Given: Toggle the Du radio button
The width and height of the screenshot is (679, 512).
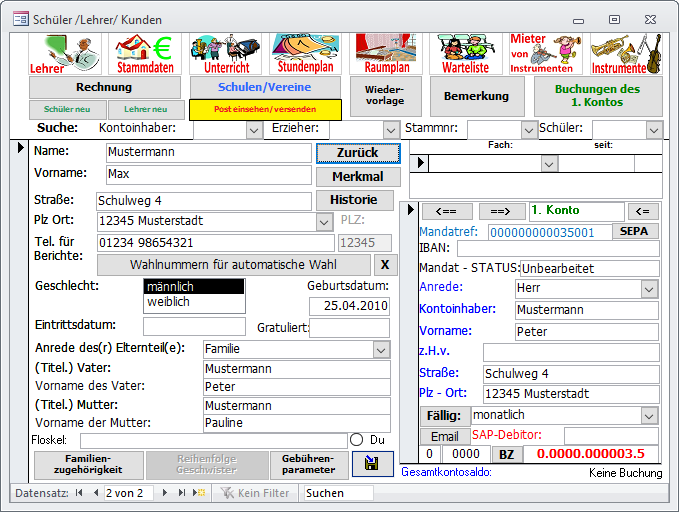Looking at the screenshot, I should tap(357, 440).
